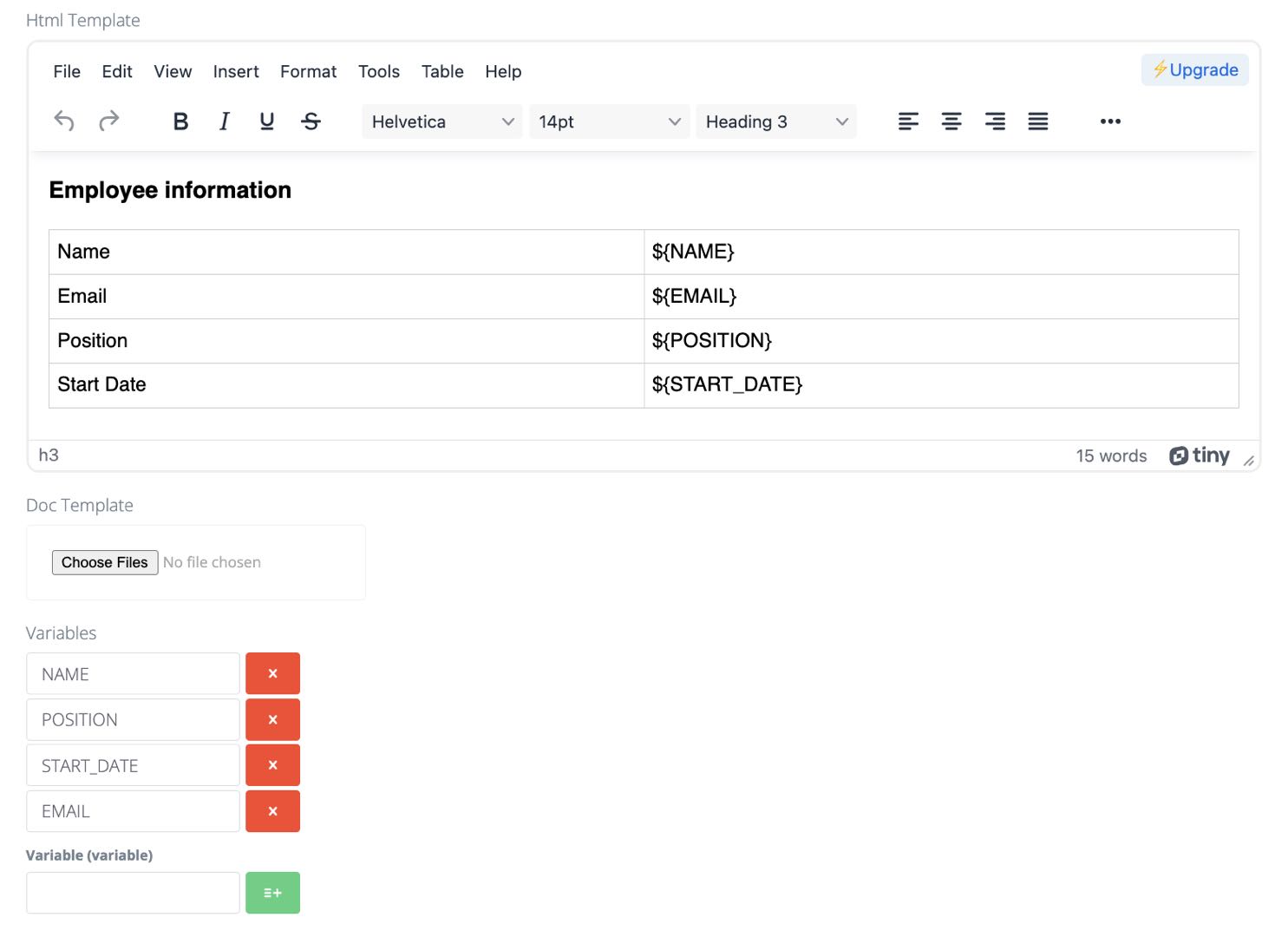Click the Undo arrow icon

pos(64,121)
